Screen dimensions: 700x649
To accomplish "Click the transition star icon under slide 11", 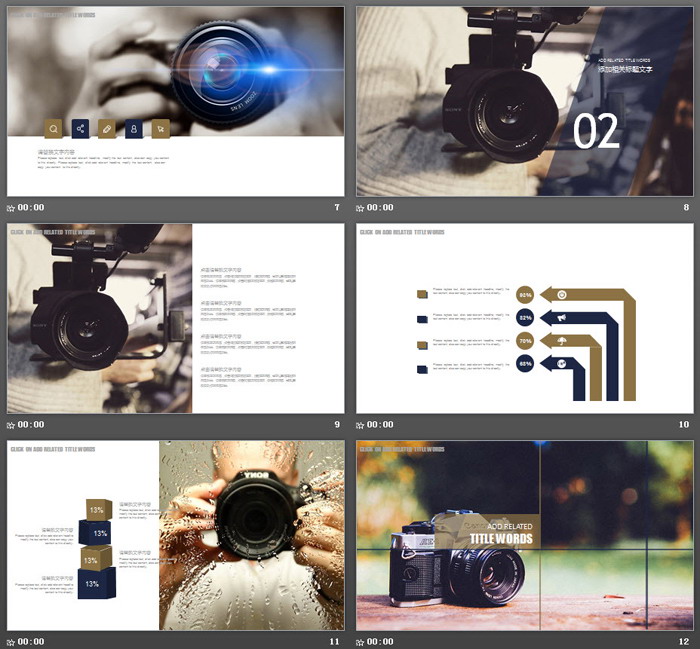I will coord(11,641).
